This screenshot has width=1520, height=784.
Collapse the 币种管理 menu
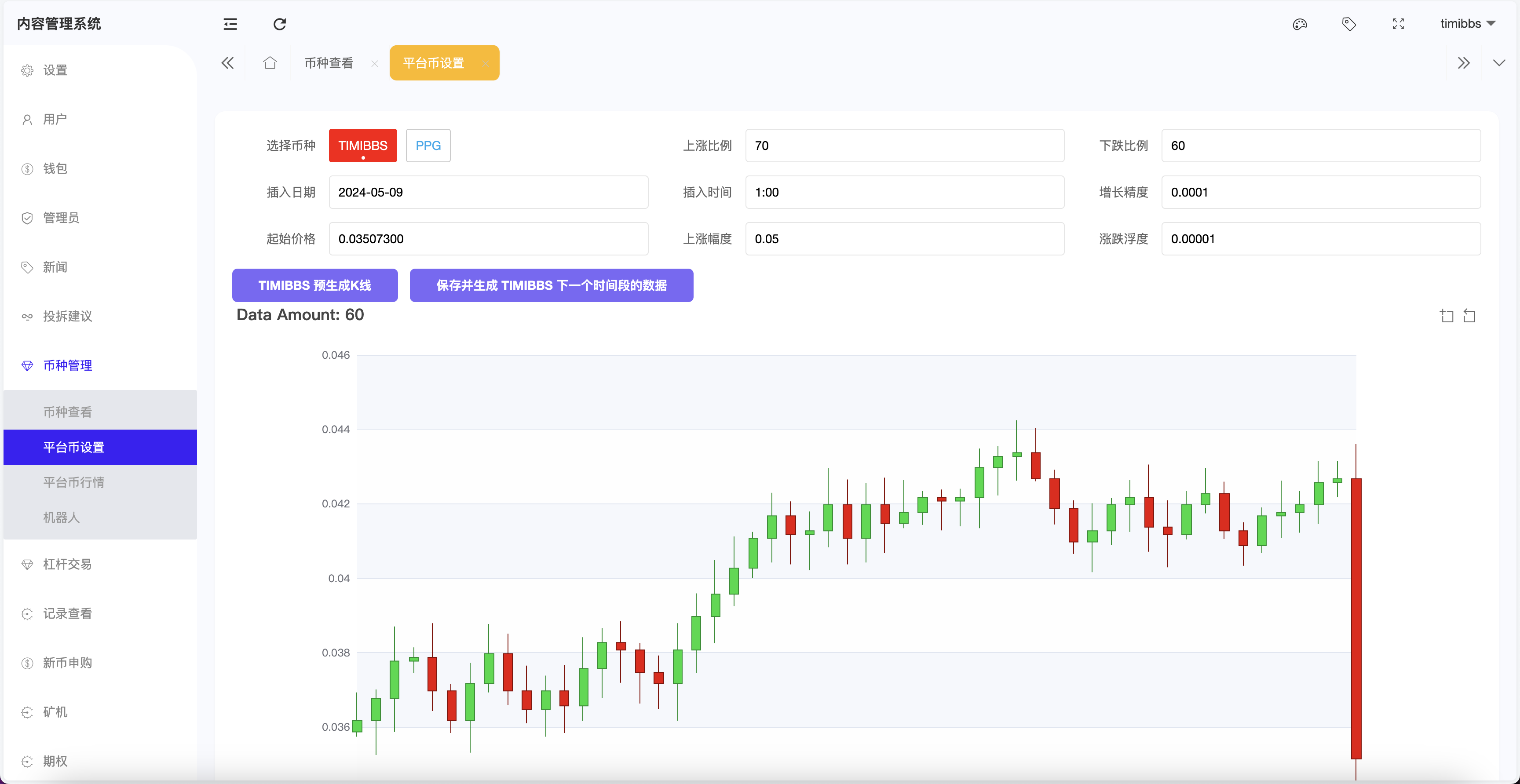click(x=100, y=365)
